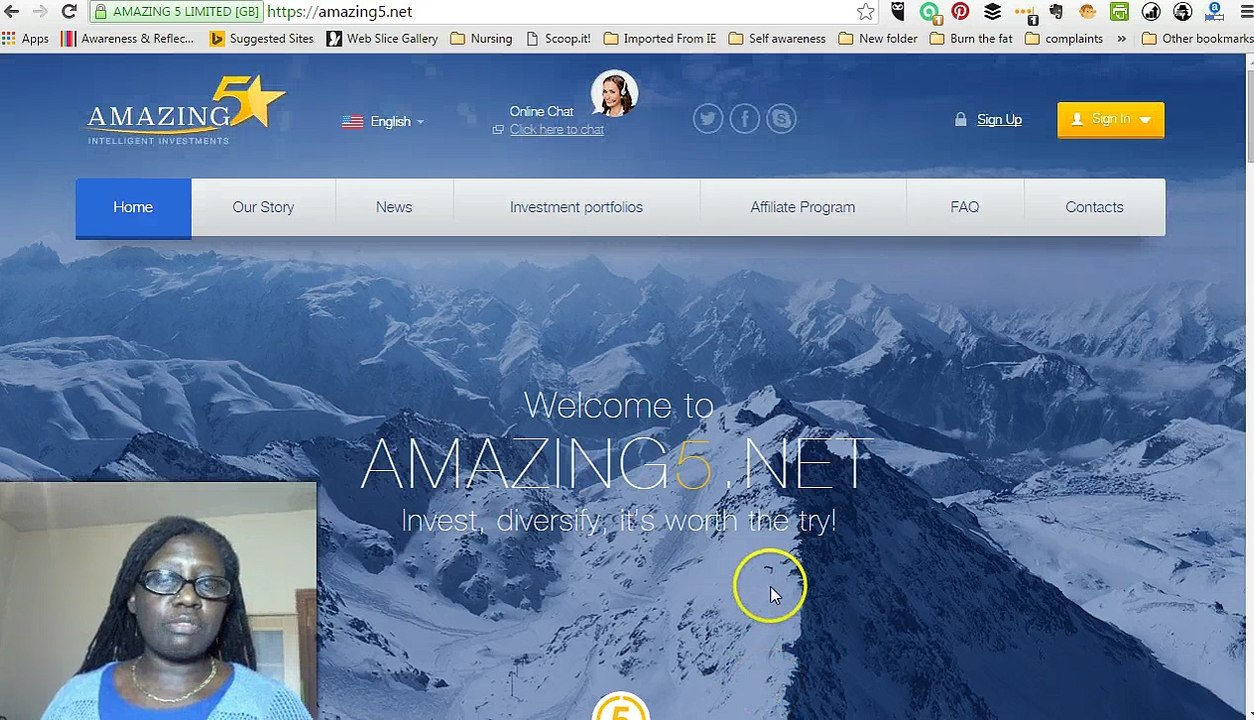
Task: Open Investment portfolios page
Action: click(576, 207)
